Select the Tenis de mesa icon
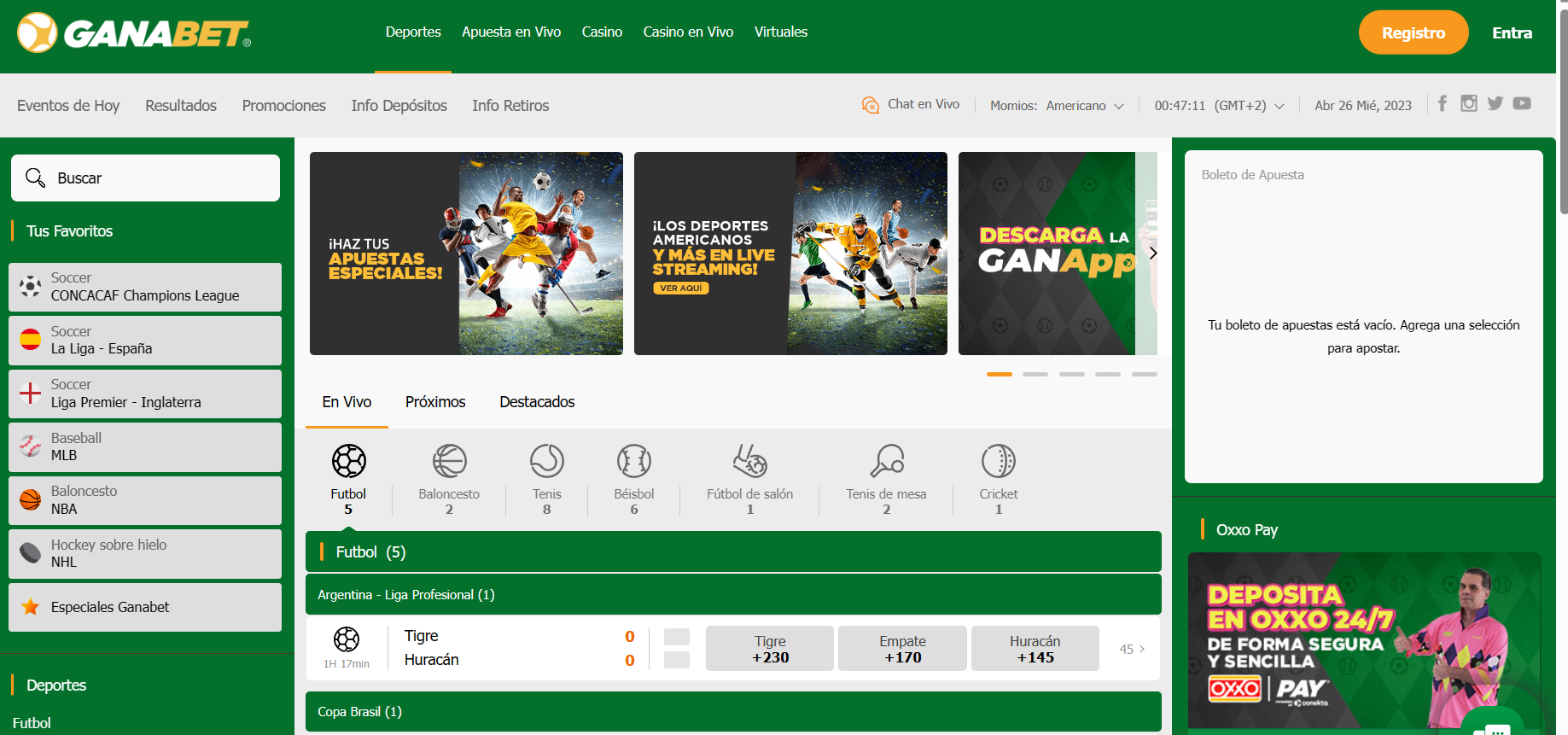The image size is (1568, 735). pyautogui.click(x=887, y=461)
